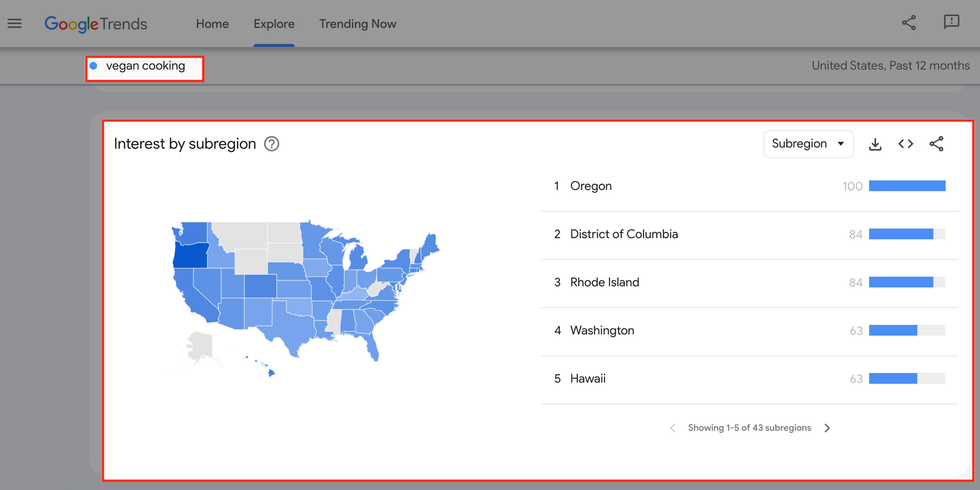Open the Subregion dropdown

[808, 144]
